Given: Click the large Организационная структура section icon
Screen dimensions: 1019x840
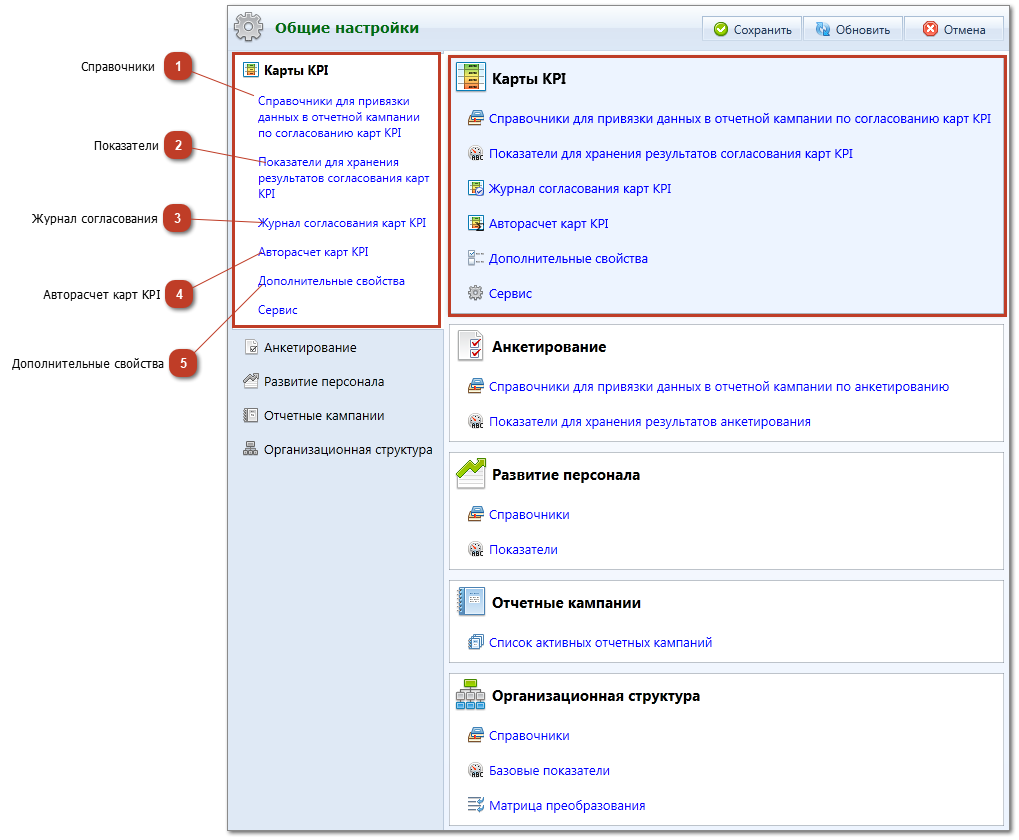Looking at the screenshot, I should [471, 694].
